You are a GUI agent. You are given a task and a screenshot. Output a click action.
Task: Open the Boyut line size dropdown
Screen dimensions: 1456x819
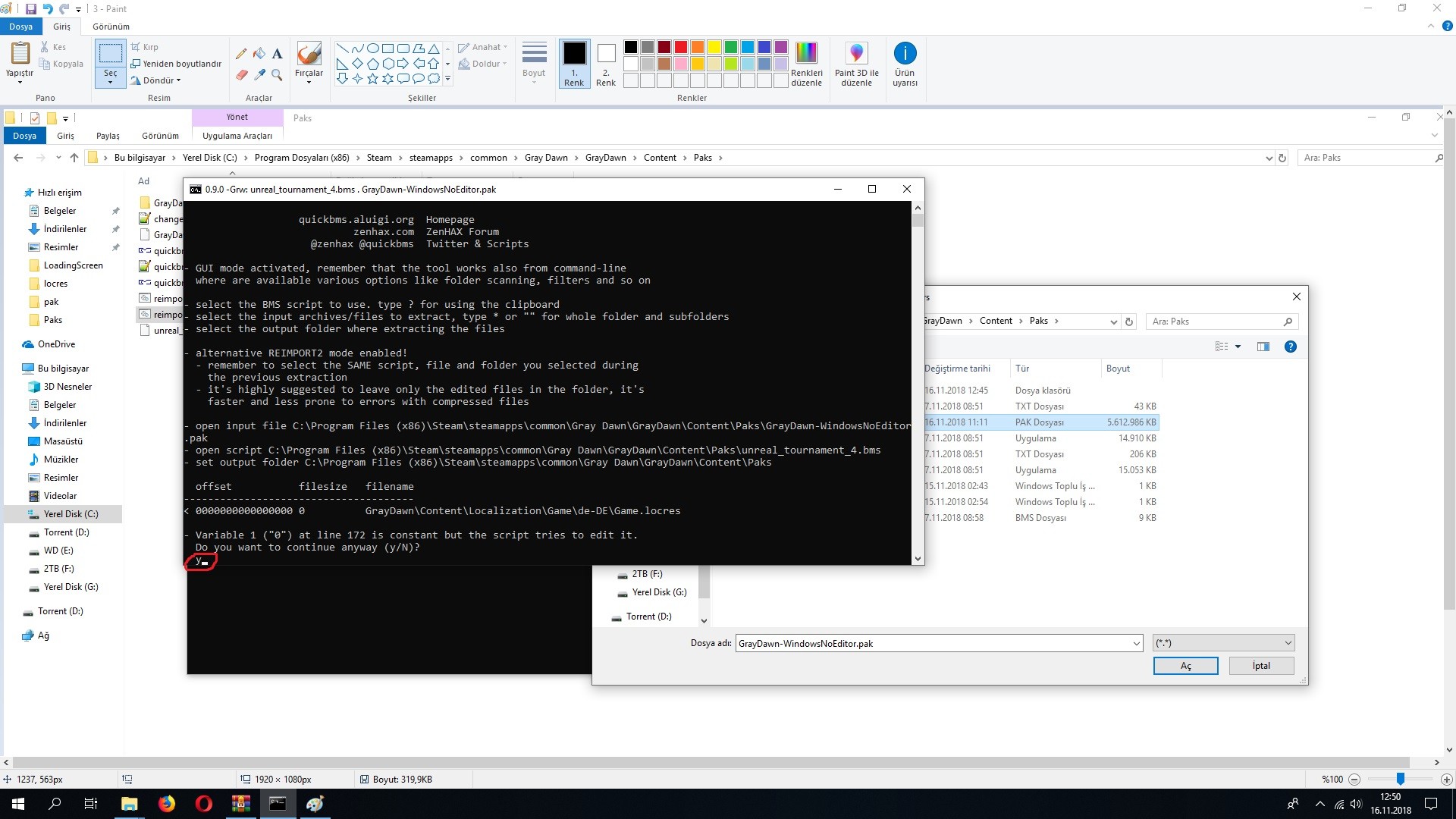point(534,62)
